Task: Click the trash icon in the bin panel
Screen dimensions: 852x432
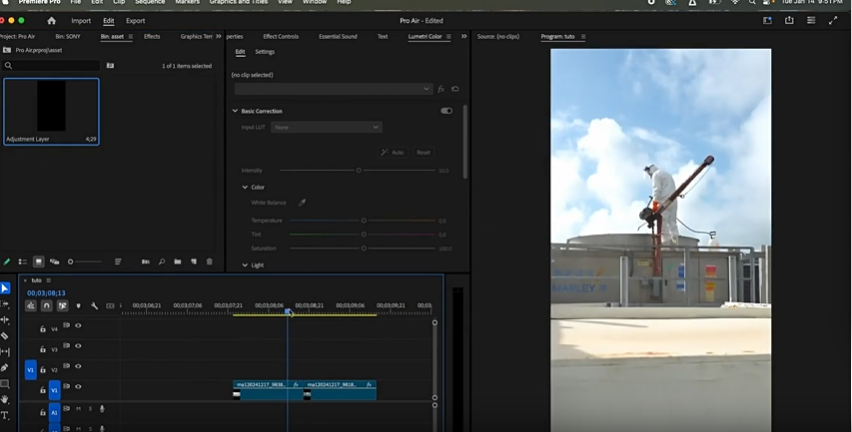Action: point(209,262)
